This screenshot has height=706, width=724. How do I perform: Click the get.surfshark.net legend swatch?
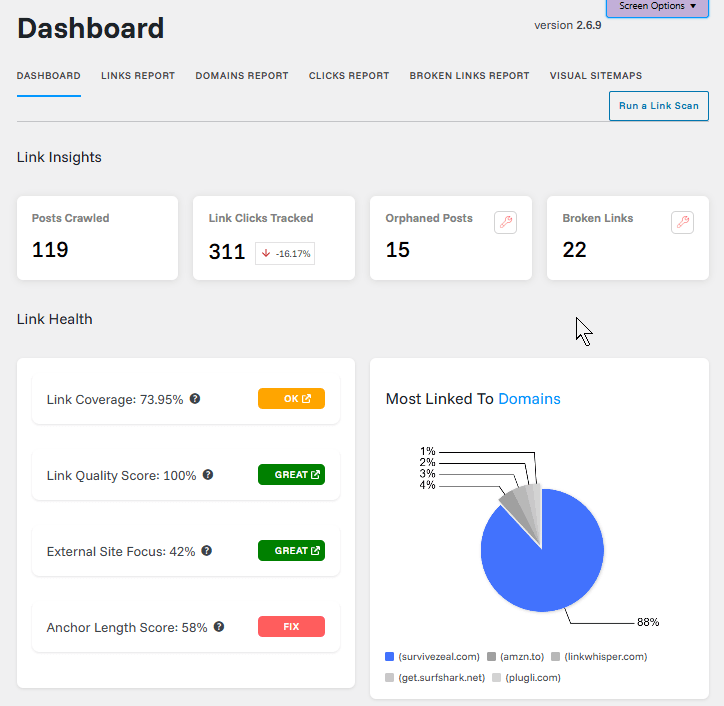389,677
